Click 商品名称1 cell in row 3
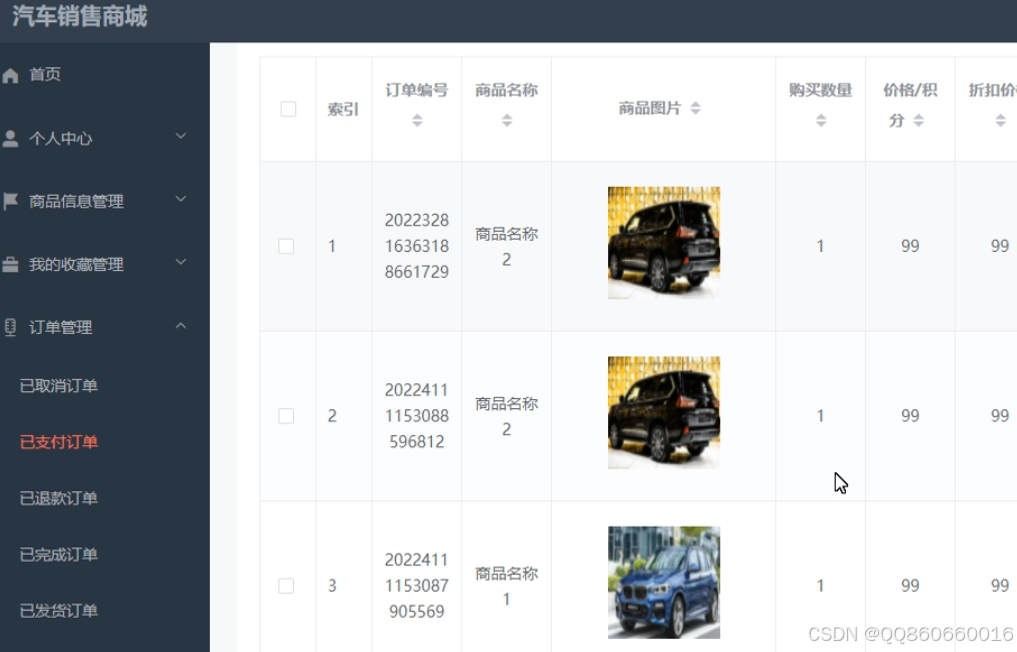 [507, 586]
